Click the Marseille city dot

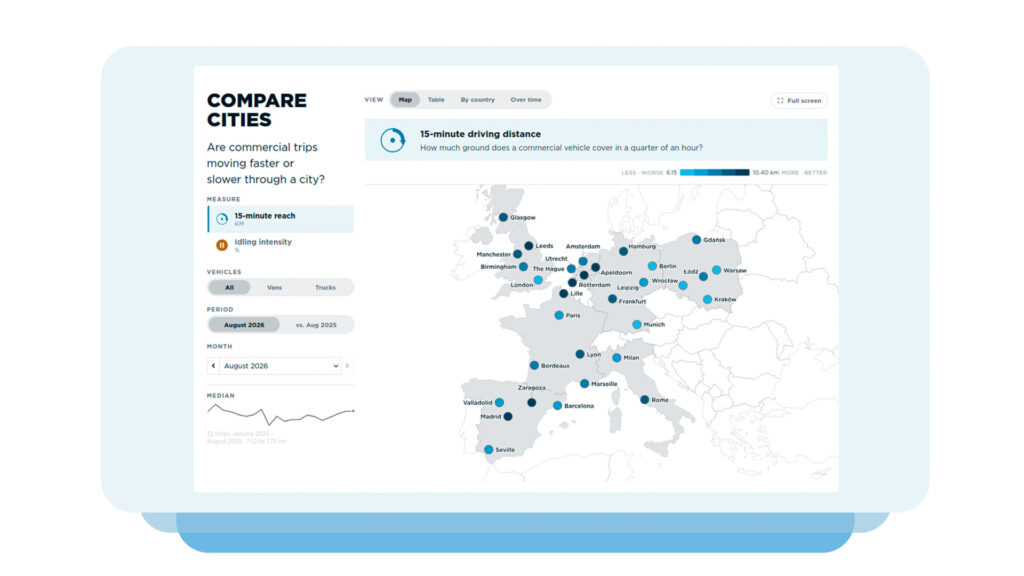coord(584,384)
